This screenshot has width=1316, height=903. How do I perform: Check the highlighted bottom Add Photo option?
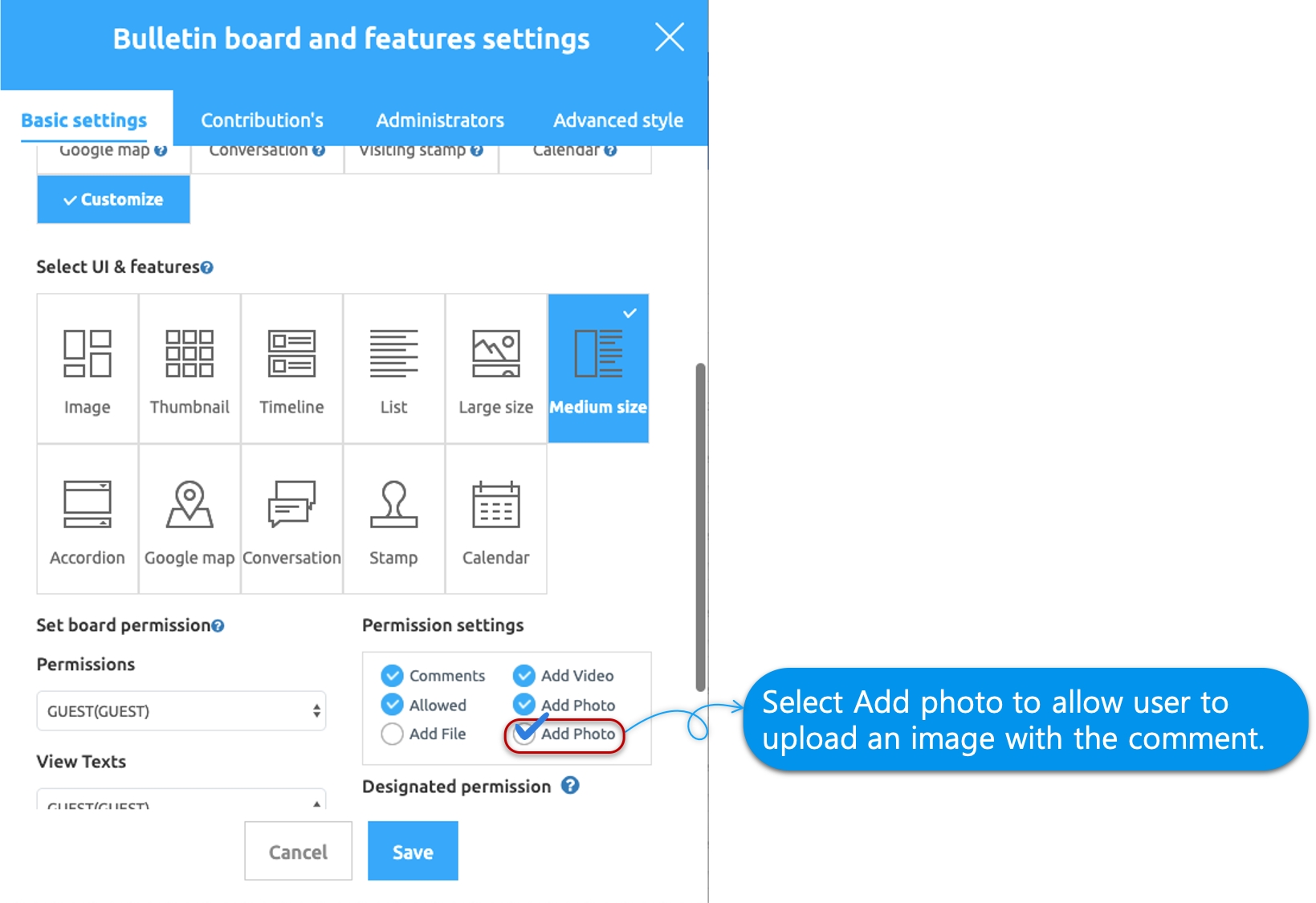coord(524,734)
